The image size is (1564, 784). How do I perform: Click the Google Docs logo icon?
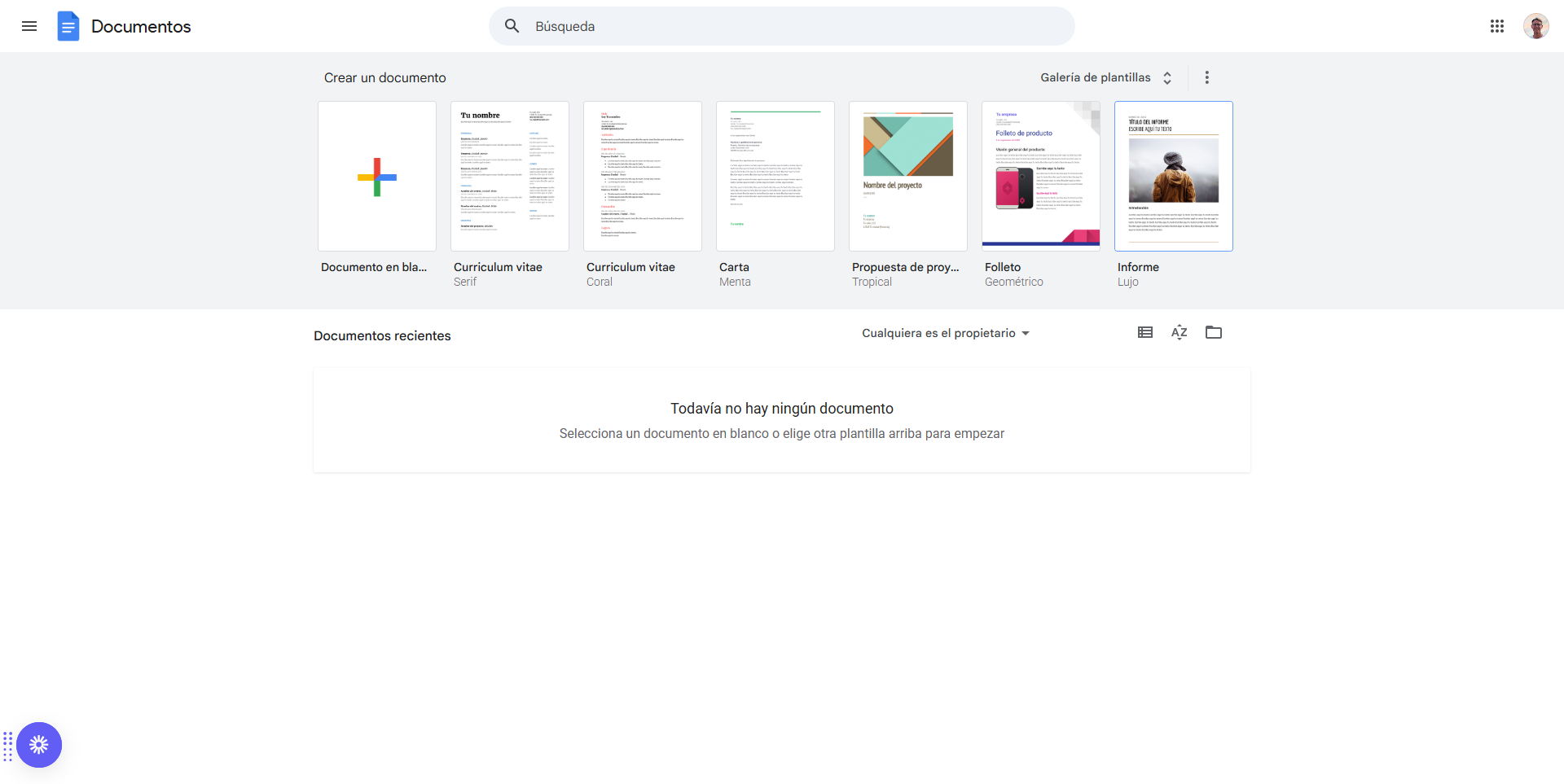[68, 26]
